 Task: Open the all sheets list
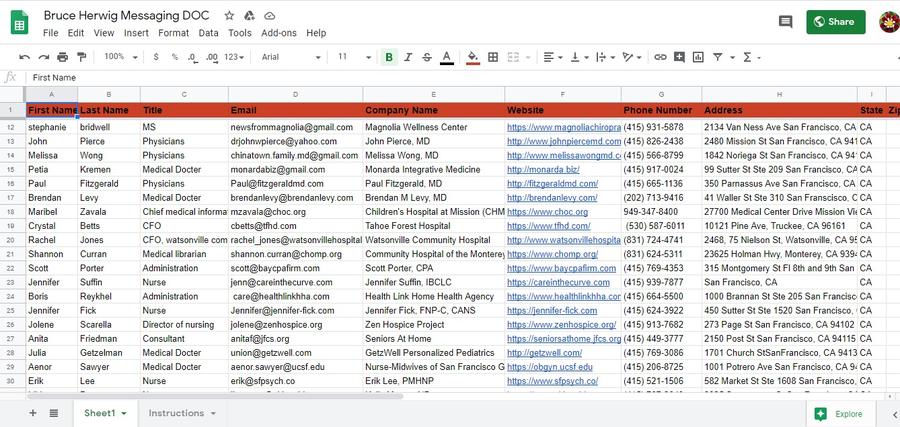point(53,413)
